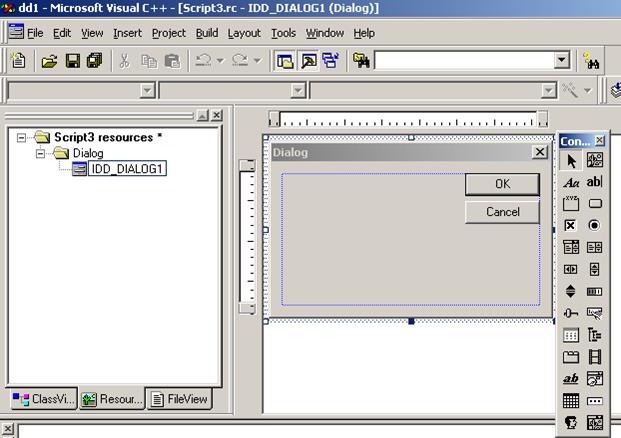Choose the Tree Control tool

click(594, 335)
